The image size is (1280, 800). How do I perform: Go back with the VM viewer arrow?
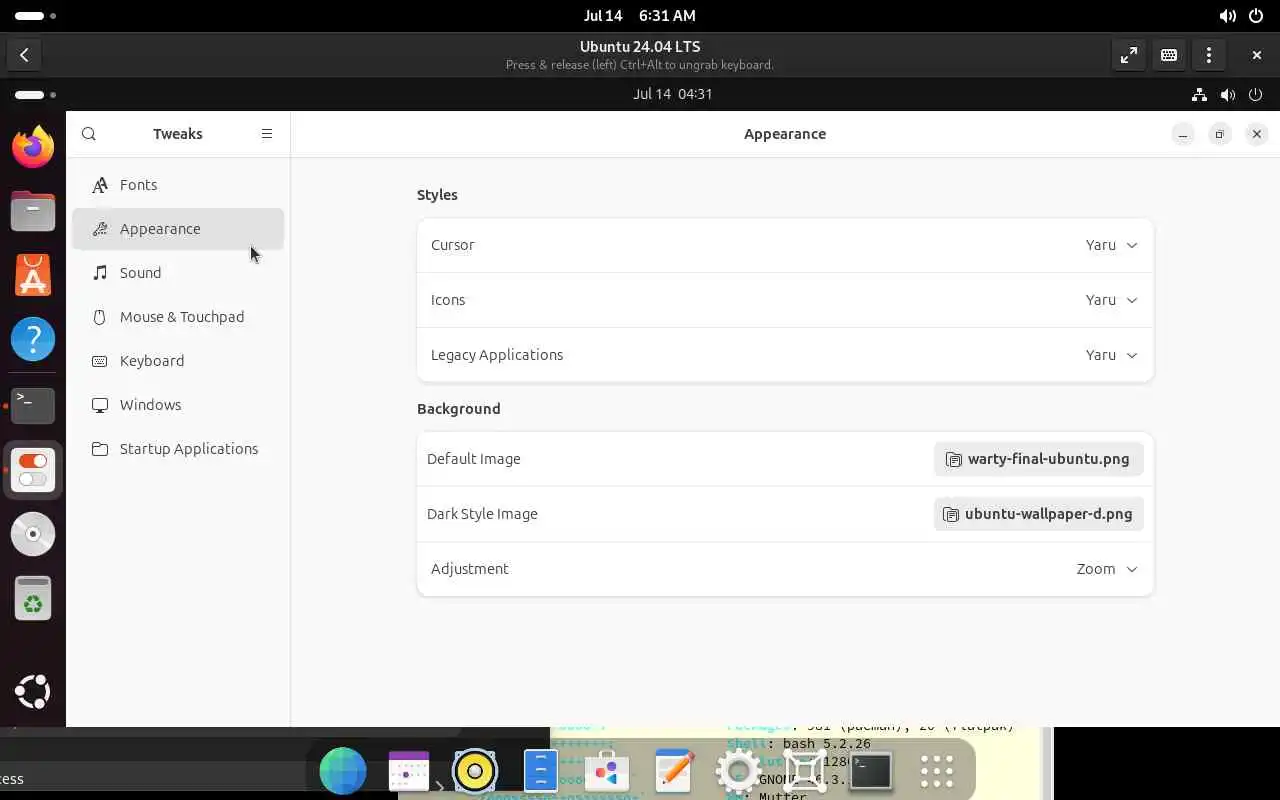pos(24,55)
